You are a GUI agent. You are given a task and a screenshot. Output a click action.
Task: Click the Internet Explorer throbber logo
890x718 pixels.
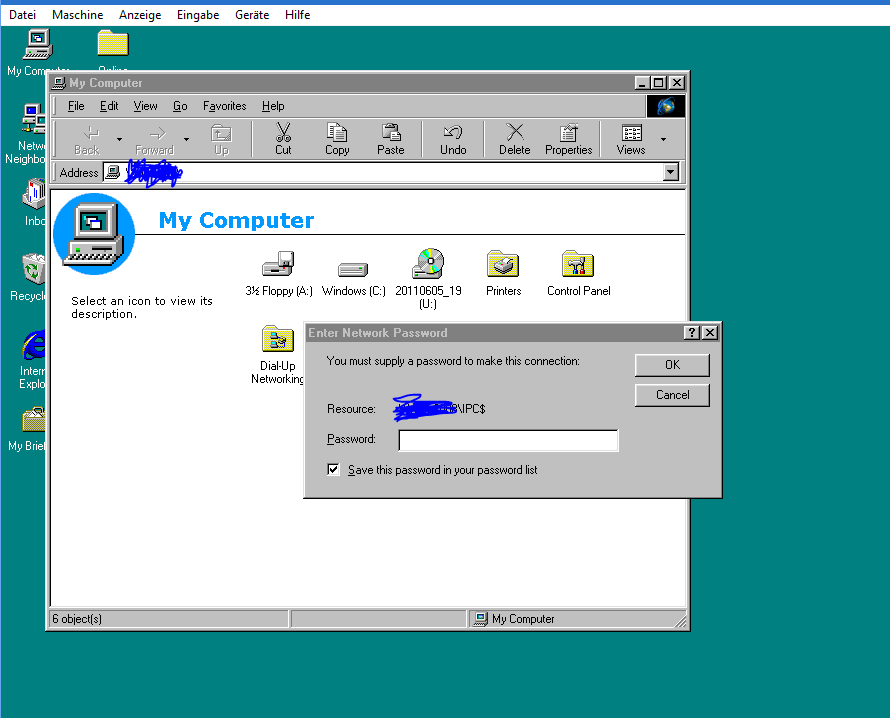666,106
